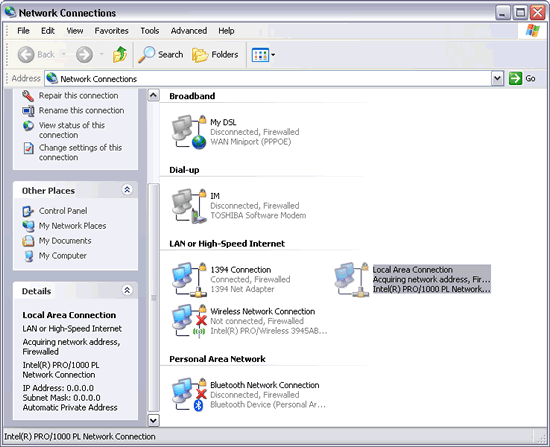
Task: Click the Personal Area Network header
Action: pos(217,359)
